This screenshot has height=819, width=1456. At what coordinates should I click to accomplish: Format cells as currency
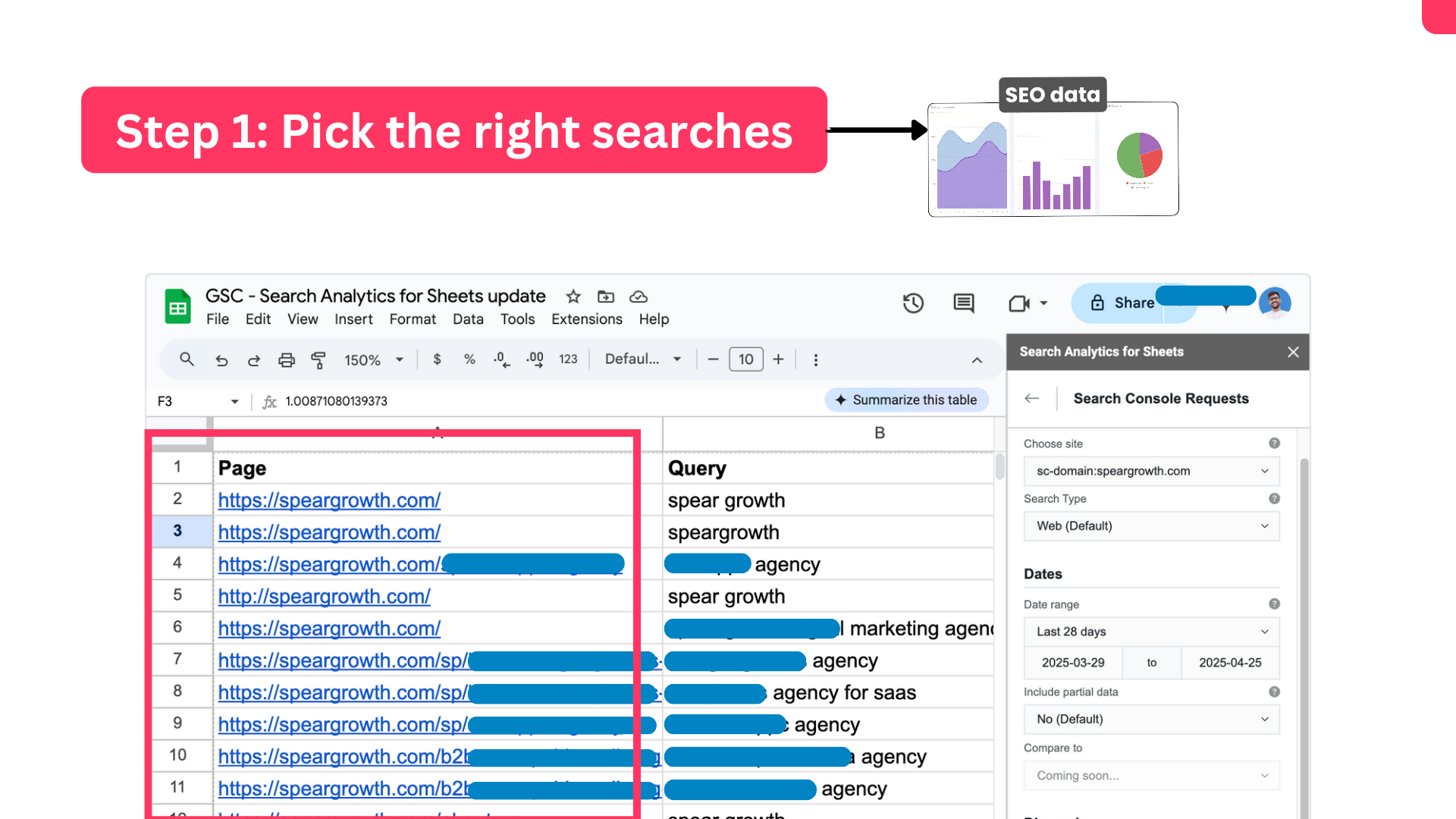pyautogui.click(x=437, y=359)
